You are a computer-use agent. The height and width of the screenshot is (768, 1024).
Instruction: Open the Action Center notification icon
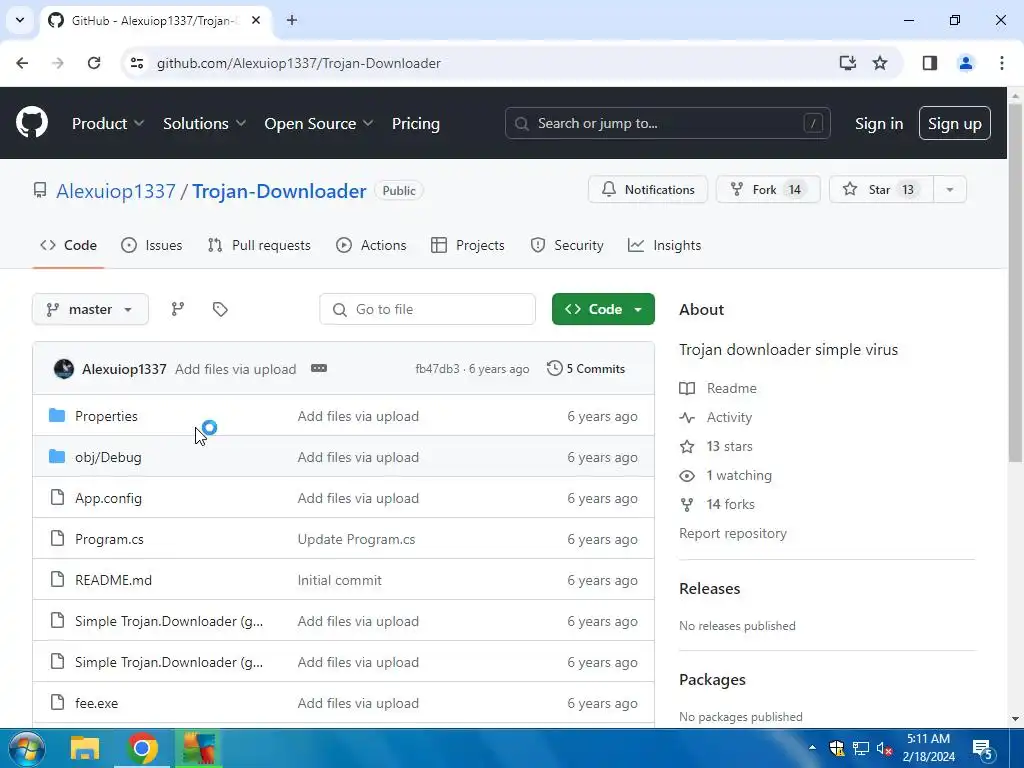click(983, 749)
